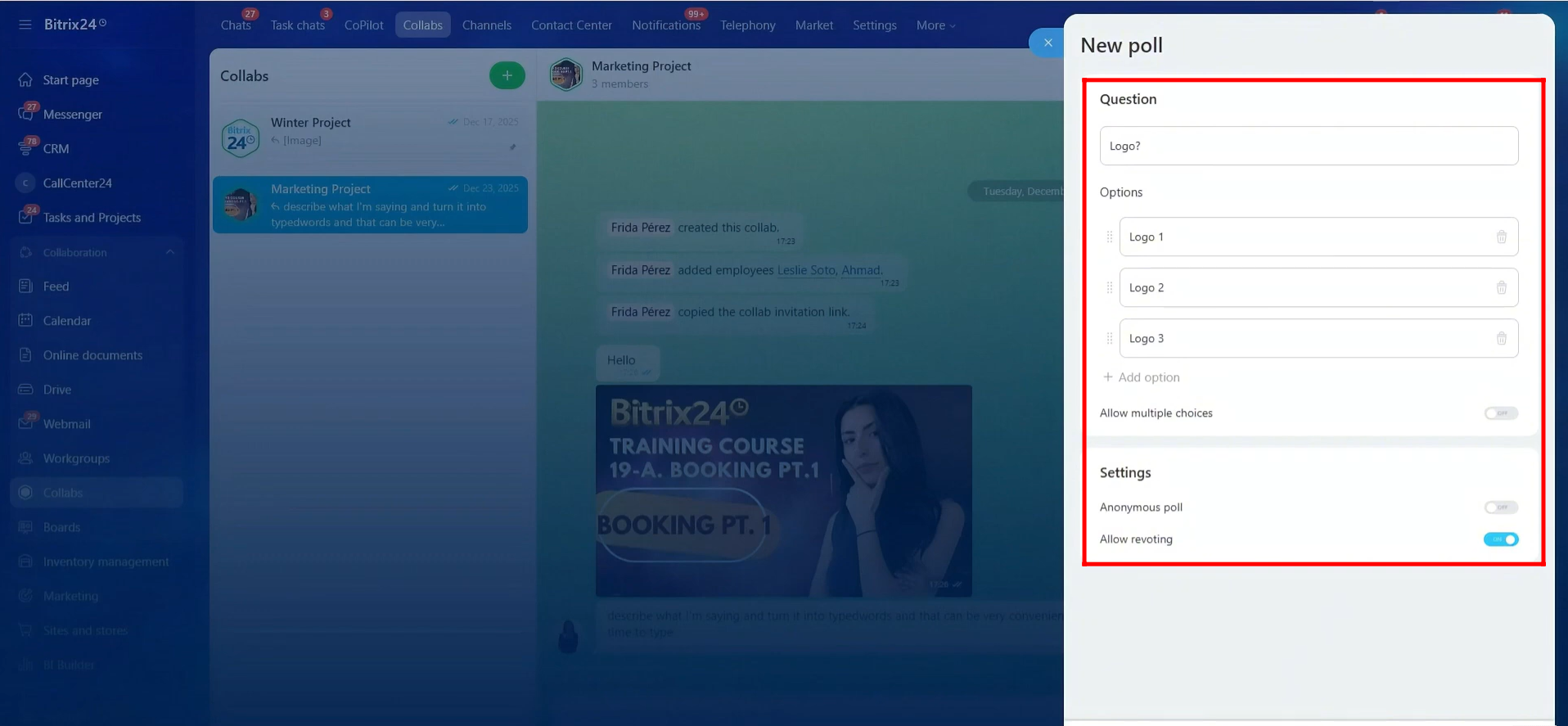Open CRM from left sidebar
Image resolution: width=1568 pixels, height=726 pixels.
tap(56, 149)
